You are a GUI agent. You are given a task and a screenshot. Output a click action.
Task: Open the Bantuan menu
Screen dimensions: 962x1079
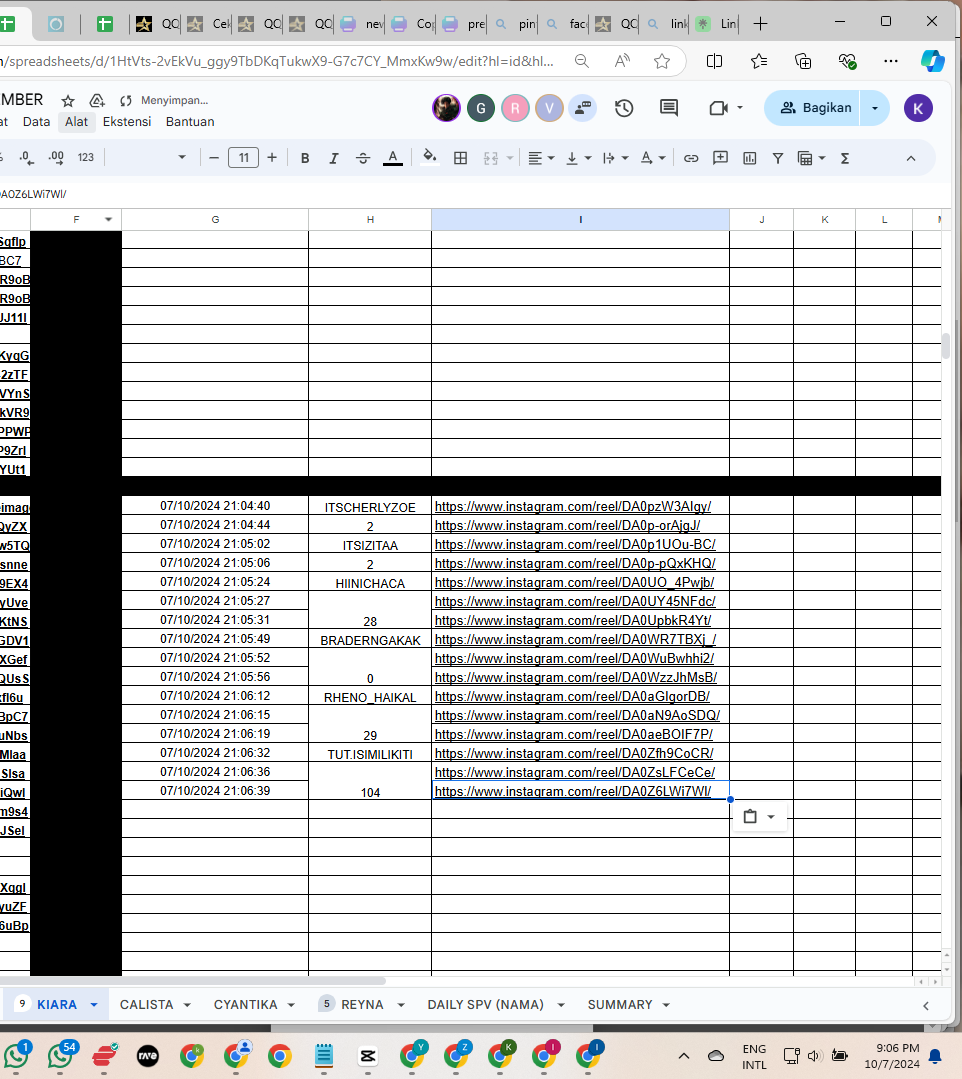[190, 122]
